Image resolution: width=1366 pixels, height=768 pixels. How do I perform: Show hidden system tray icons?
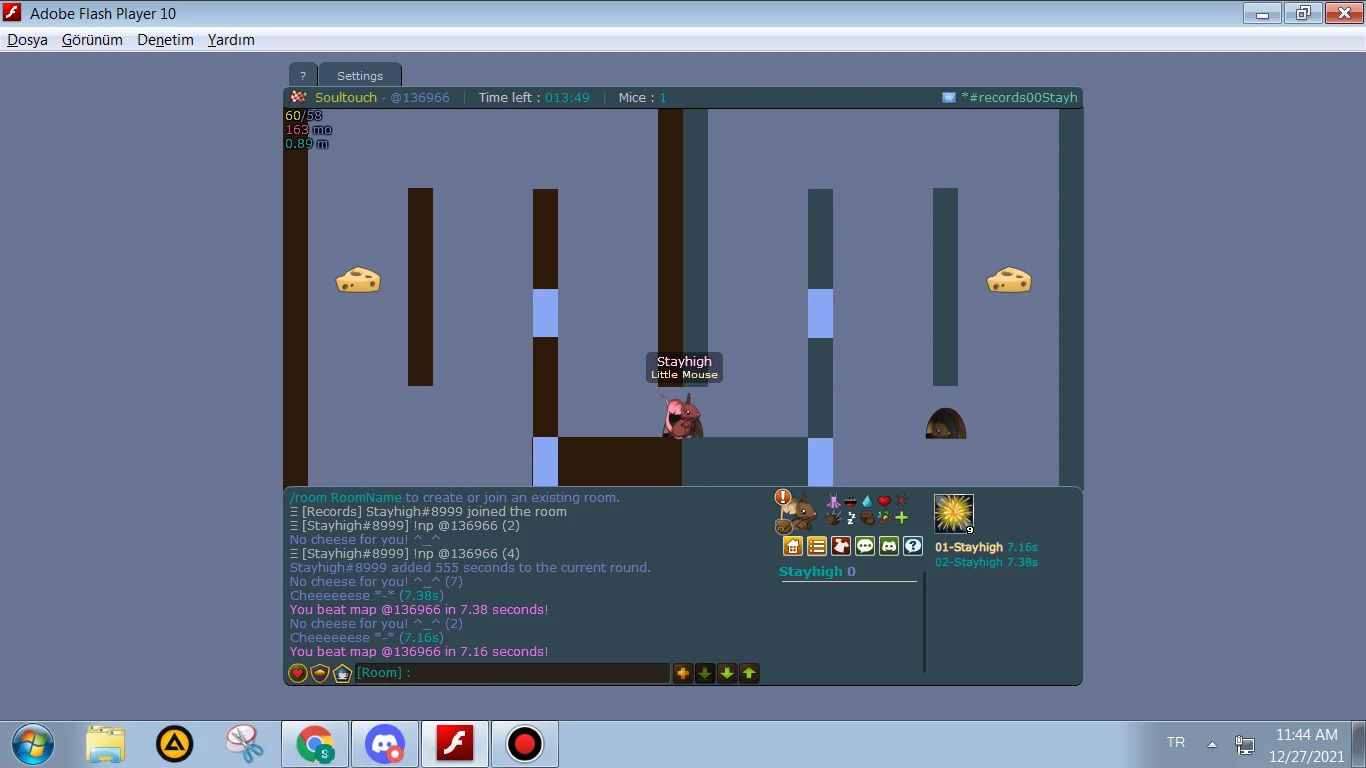(1212, 744)
